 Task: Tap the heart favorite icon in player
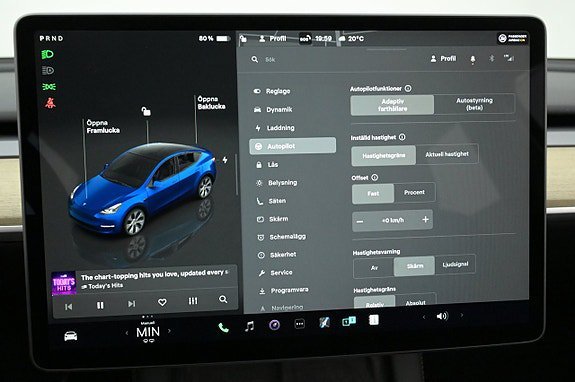[162, 302]
